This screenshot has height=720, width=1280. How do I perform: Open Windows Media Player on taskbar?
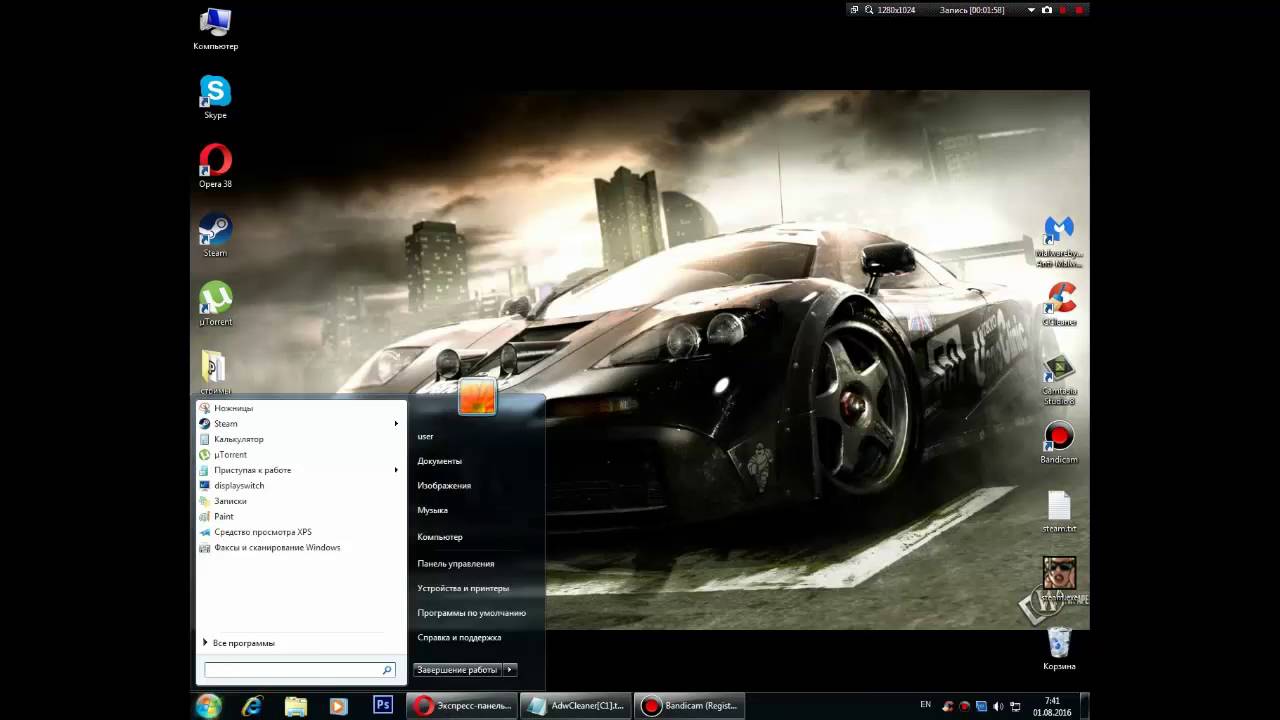point(338,706)
